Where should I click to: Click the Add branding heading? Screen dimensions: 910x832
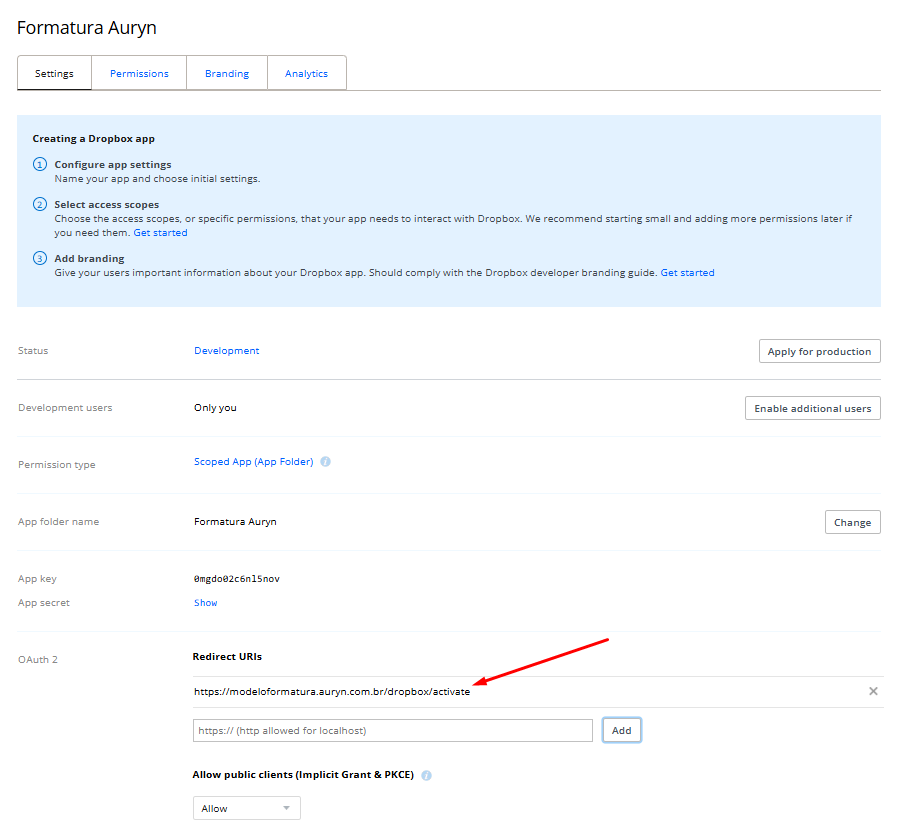(x=89, y=259)
